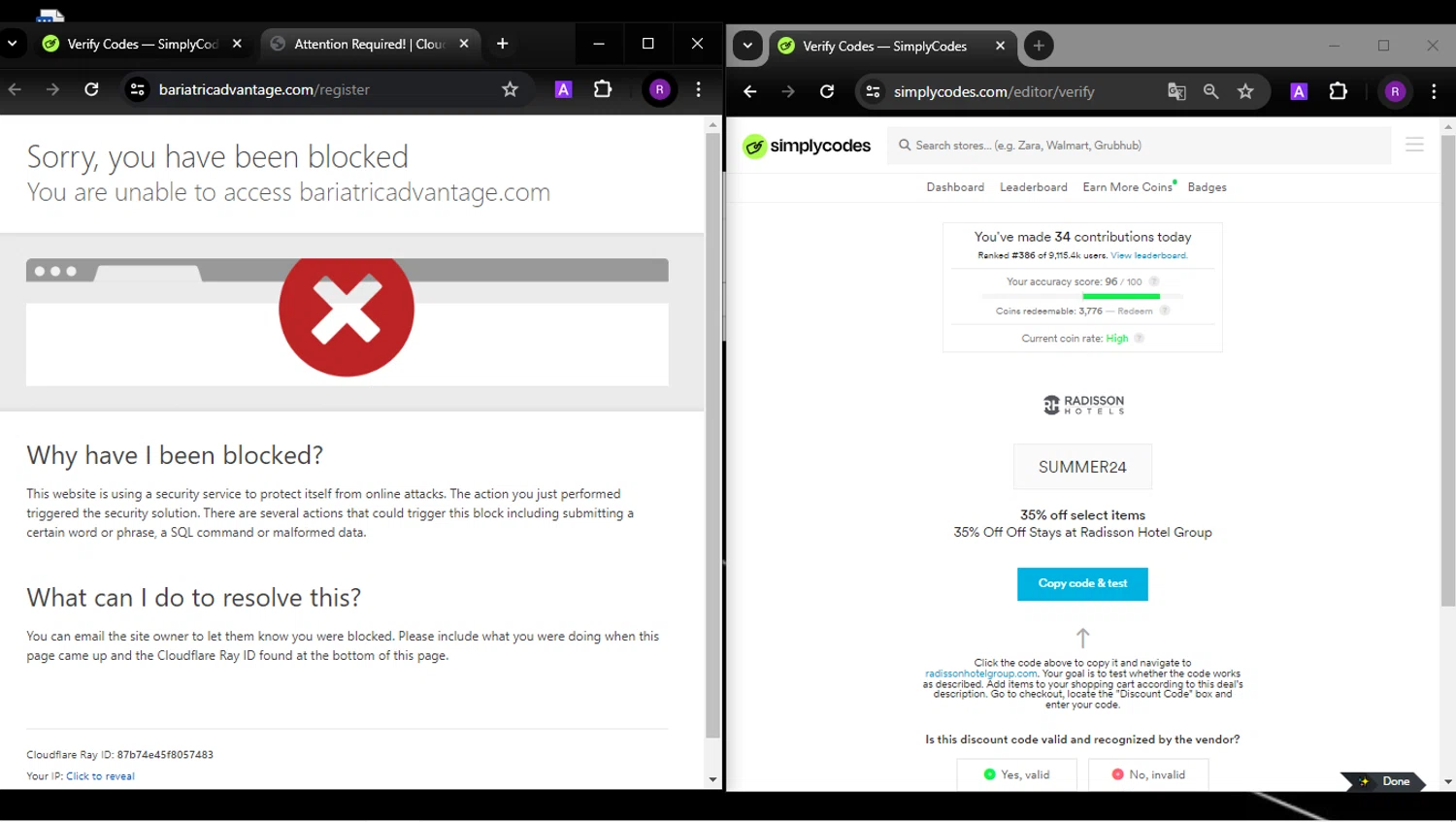This screenshot has width=1456, height=822.
Task: Bookmark the bariatricadvantage register page
Action: coord(510,89)
